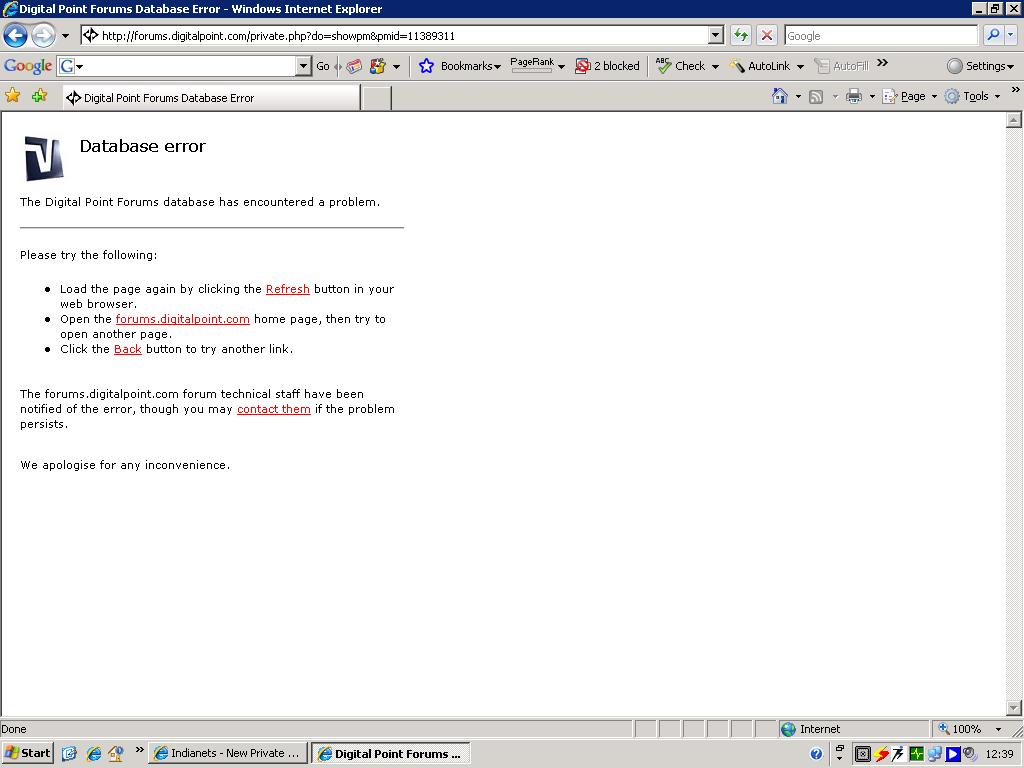Screen dimensions: 1024x768
Task: Click the green monitor tray icon
Action: (917, 754)
